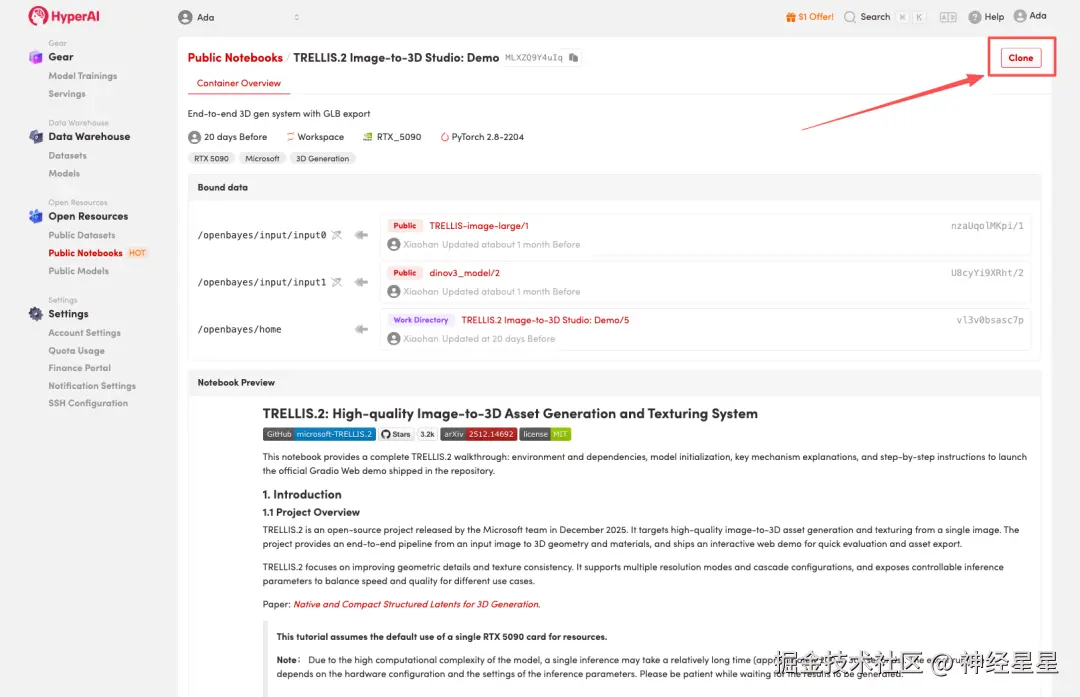The image size is (1080, 697).
Task: Open the HyperAI logo home link
Action: 64,16
